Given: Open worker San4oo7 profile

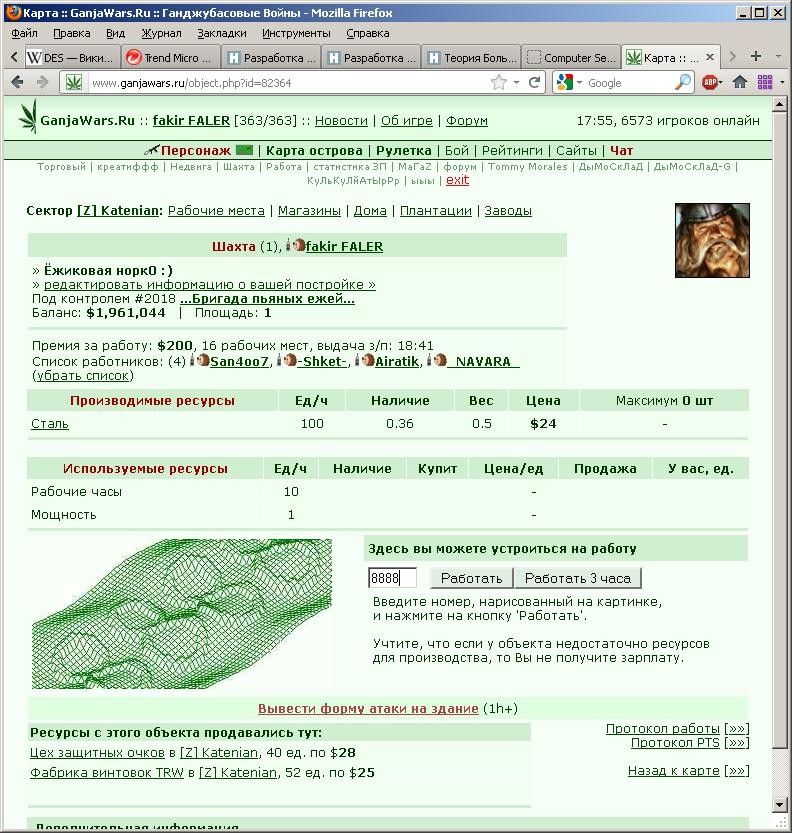Looking at the screenshot, I should (x=239, y=361).
